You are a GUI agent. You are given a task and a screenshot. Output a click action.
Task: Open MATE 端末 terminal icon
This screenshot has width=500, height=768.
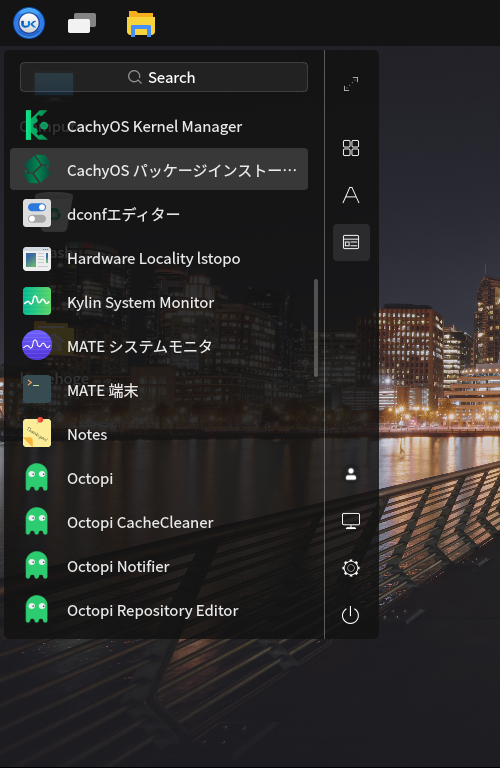coord(37,389)
